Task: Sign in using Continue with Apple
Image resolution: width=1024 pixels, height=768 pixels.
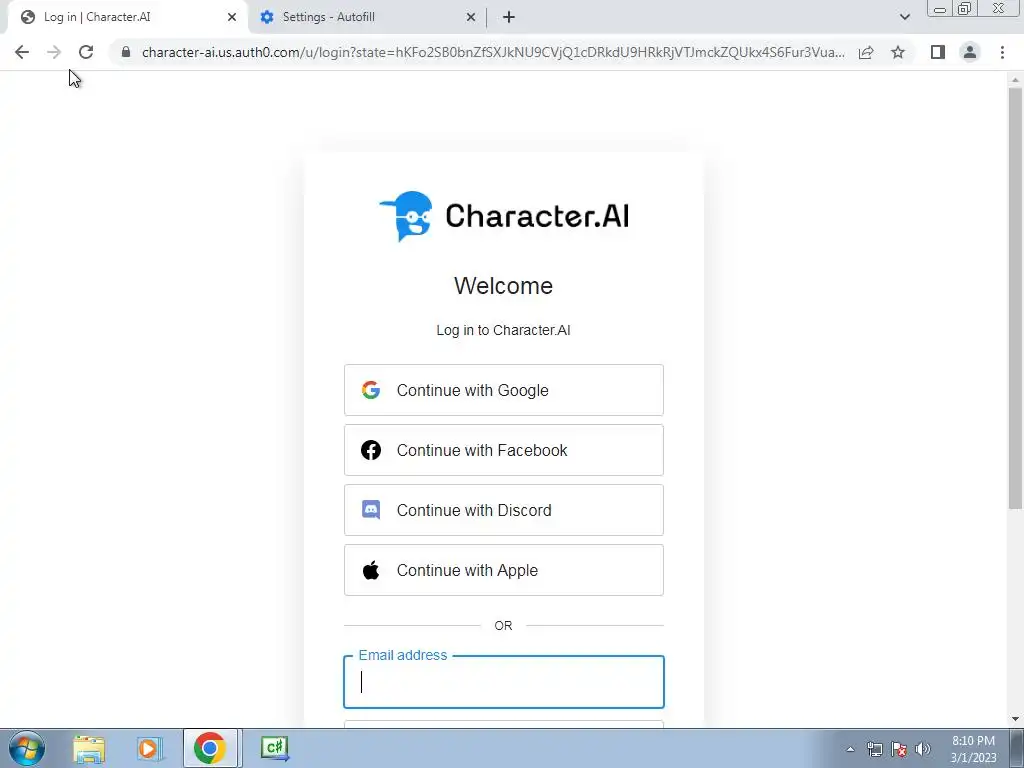Action: tap(504, 570)
